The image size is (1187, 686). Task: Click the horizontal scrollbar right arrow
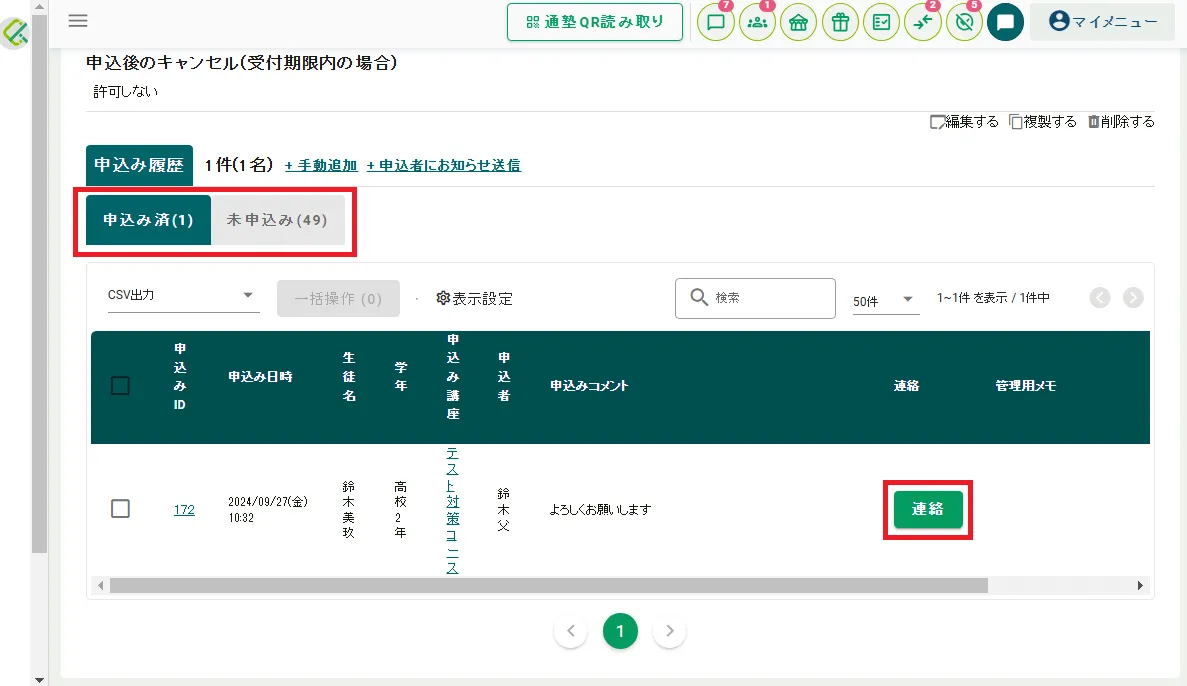coord(1140,585)
